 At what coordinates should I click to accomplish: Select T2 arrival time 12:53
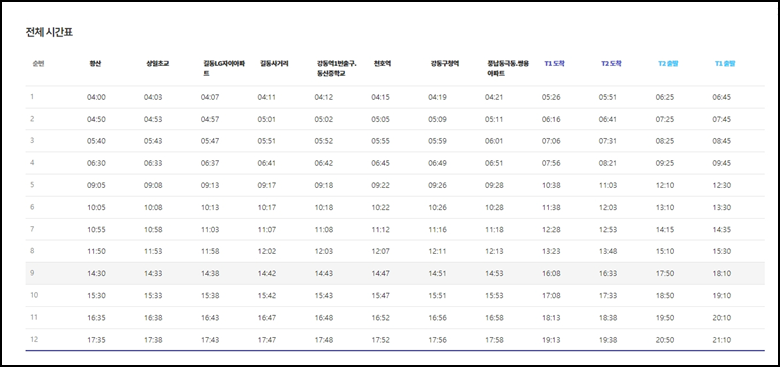[607, 230]
